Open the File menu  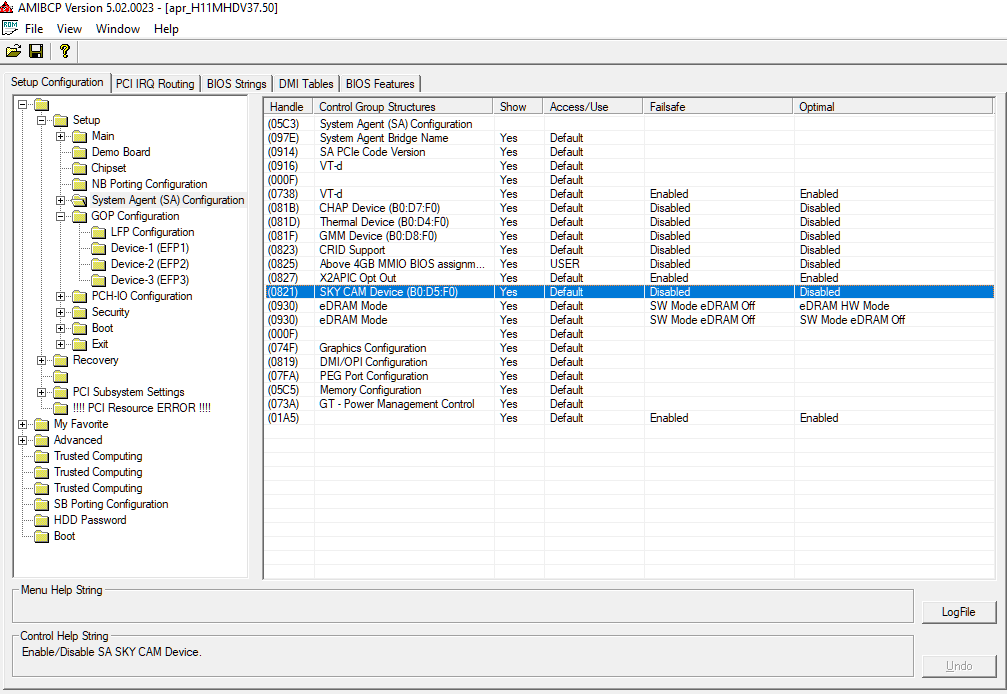(x=34, y=29)
